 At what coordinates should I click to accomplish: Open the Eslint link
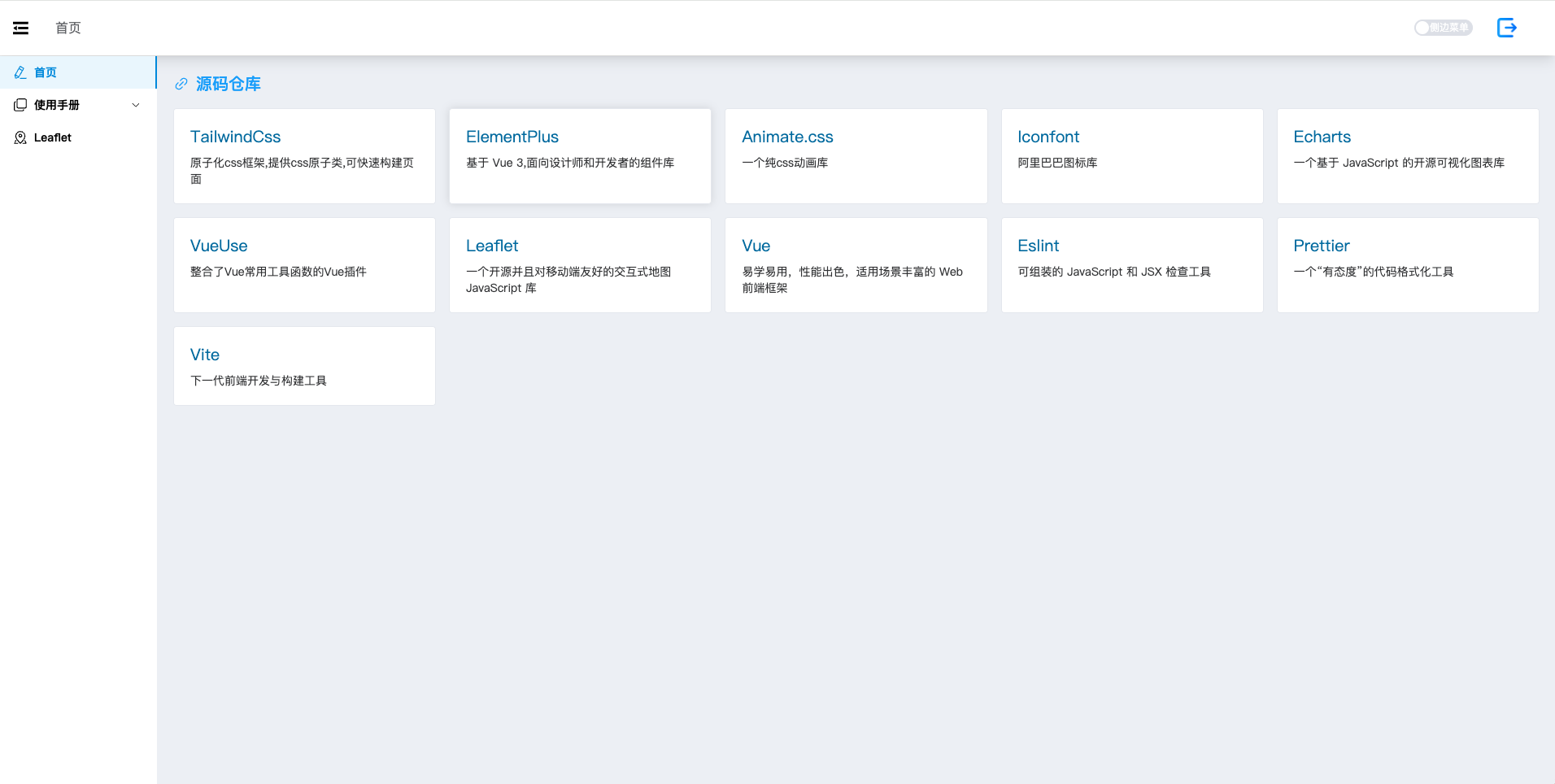pos(1038,246)
